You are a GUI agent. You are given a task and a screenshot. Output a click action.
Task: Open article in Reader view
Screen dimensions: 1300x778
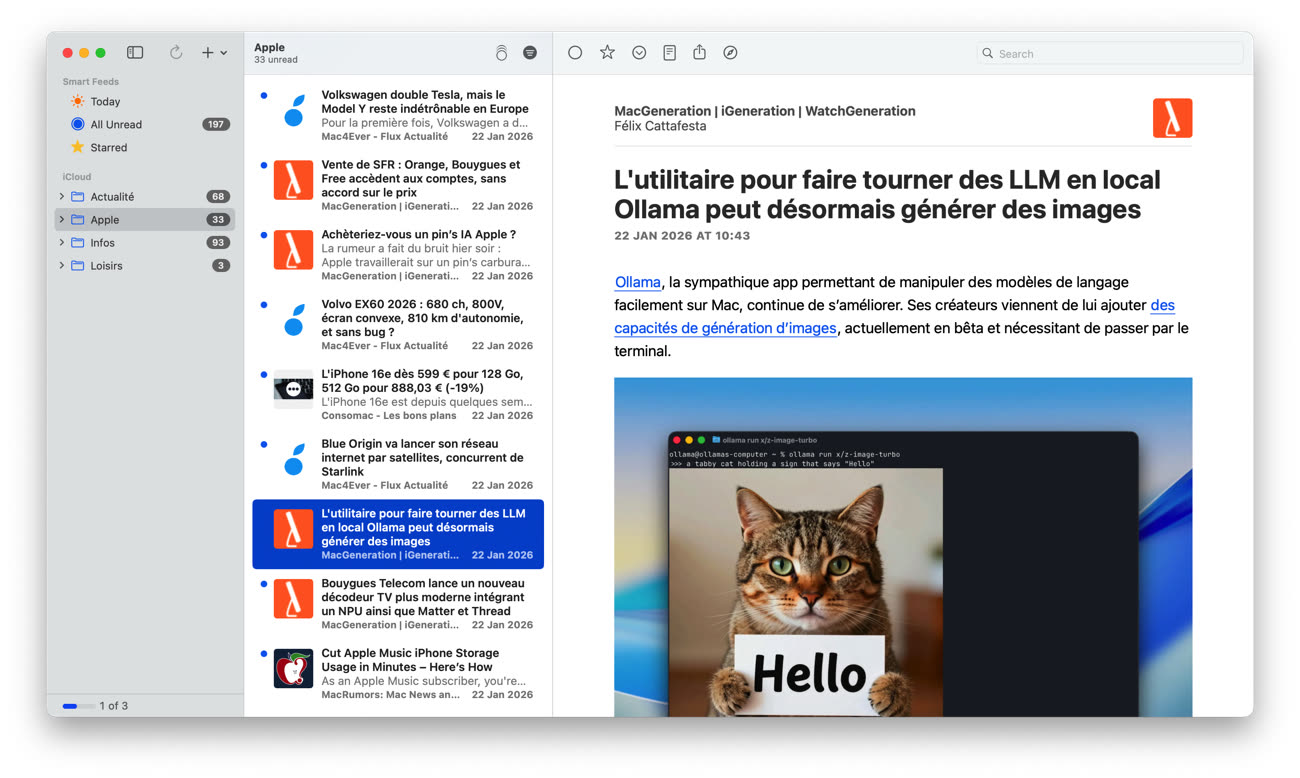[670, 53]
